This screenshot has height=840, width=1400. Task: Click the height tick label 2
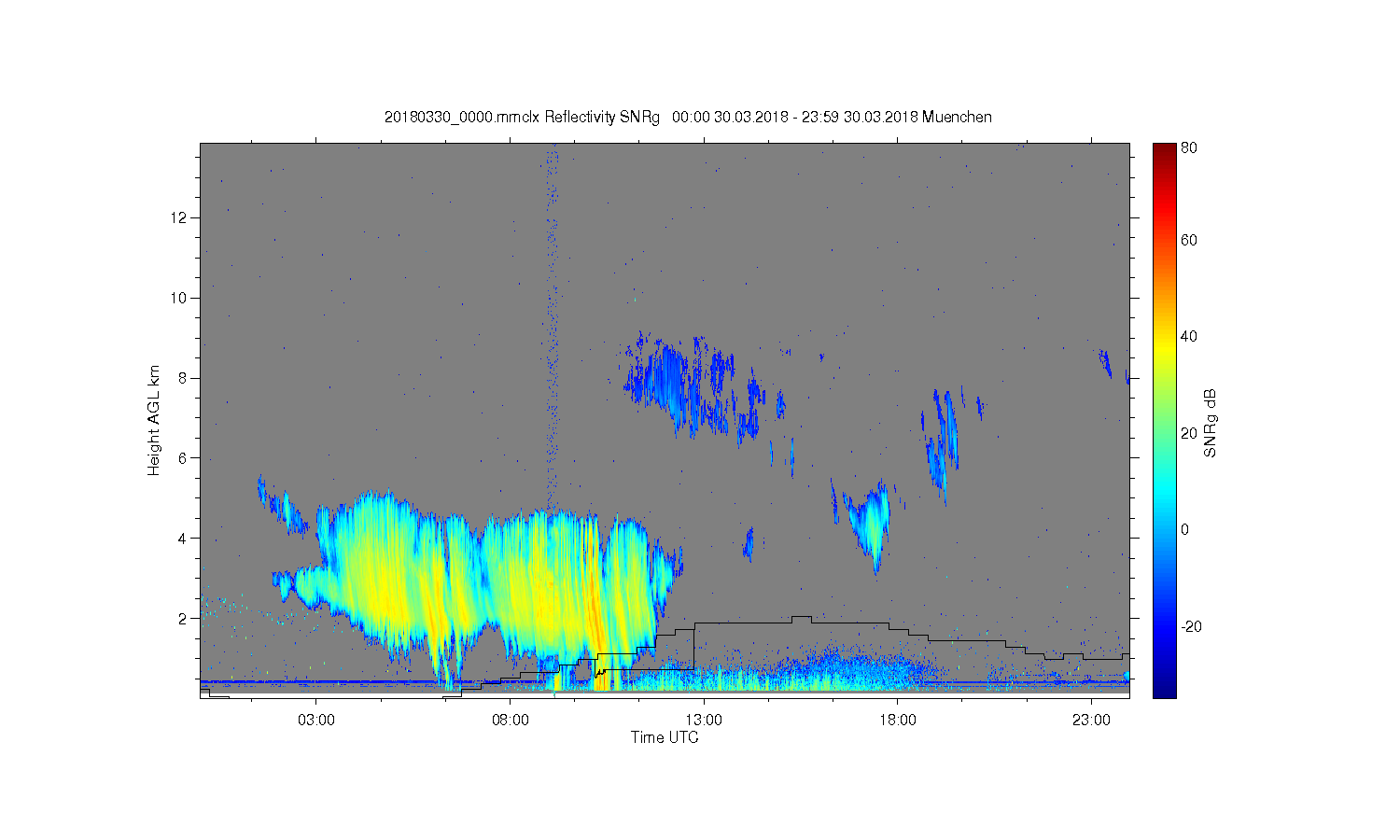pyautogui.click(x=184, y=618)
